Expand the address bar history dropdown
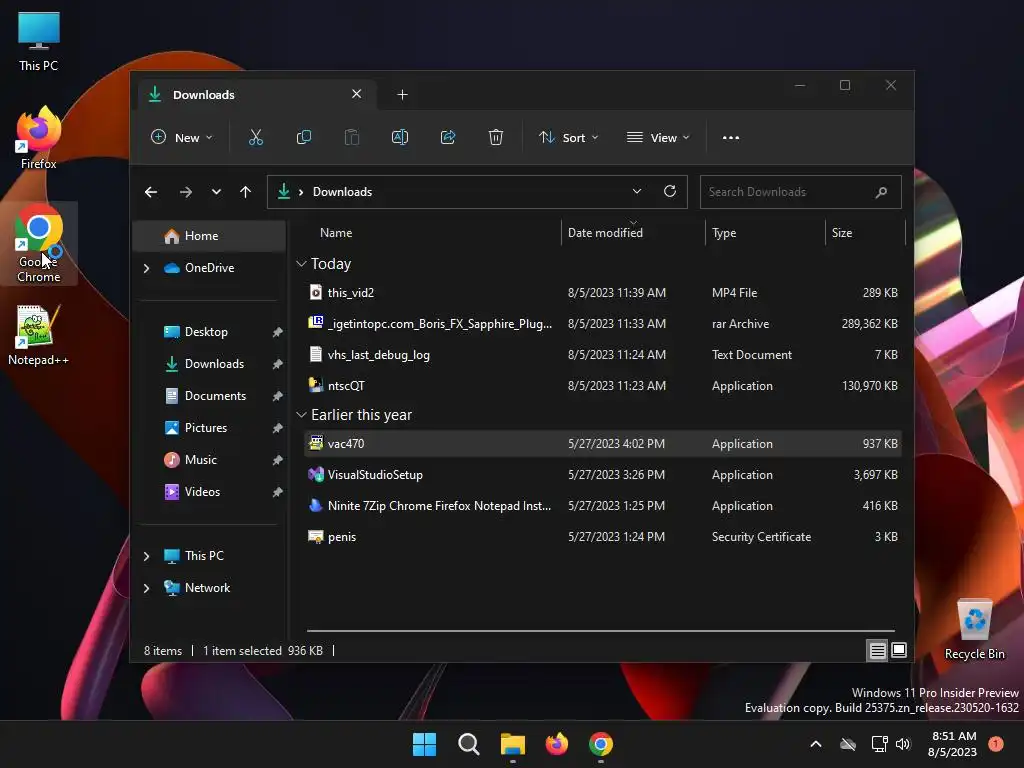Viewport: 1024px width, 768px height. (x=637, y=191)
